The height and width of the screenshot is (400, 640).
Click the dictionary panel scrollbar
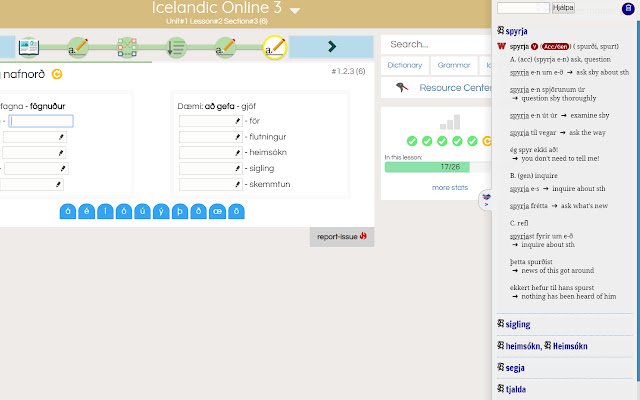click(x=638, y=200)
